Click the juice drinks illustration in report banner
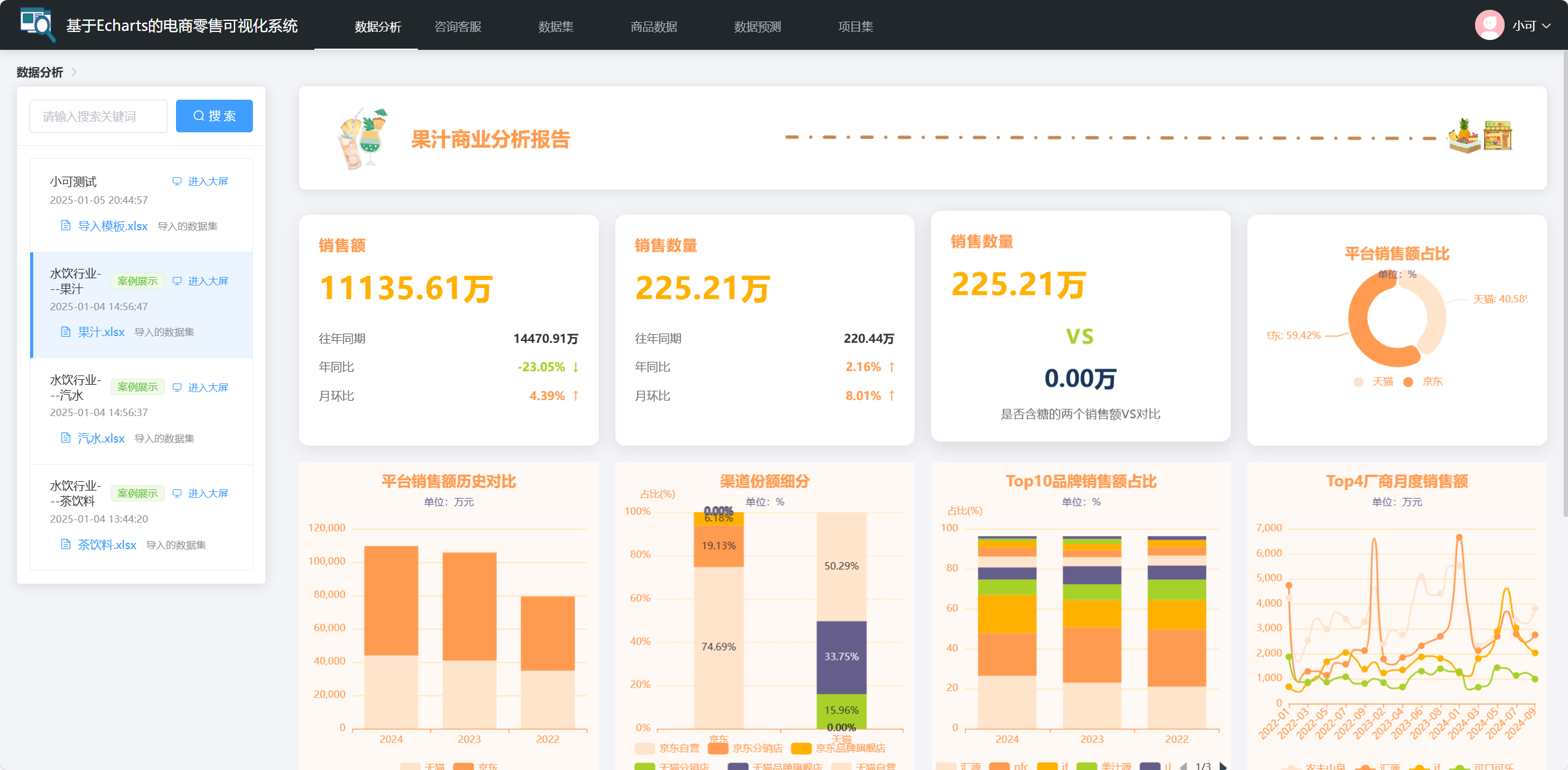Screen dimensions: 1568x770 pos(363,138)
